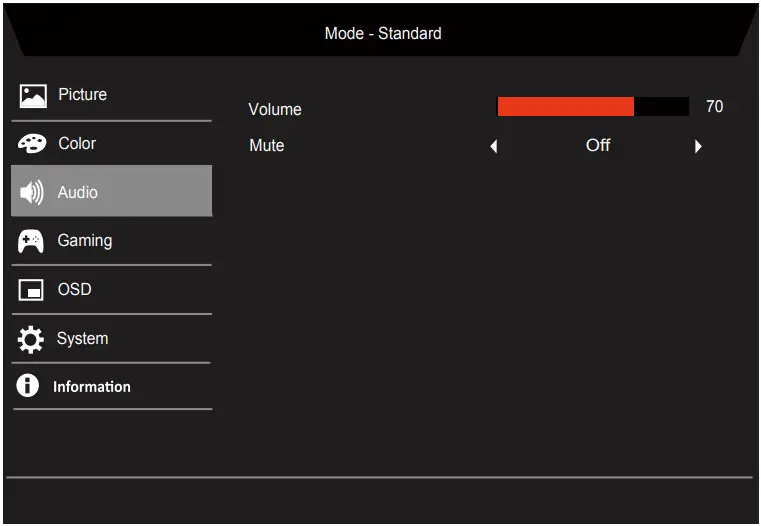This screenshot has width=761, height=526.
Task: Toggle Mute using the Off value
Action: pos(598,146)
